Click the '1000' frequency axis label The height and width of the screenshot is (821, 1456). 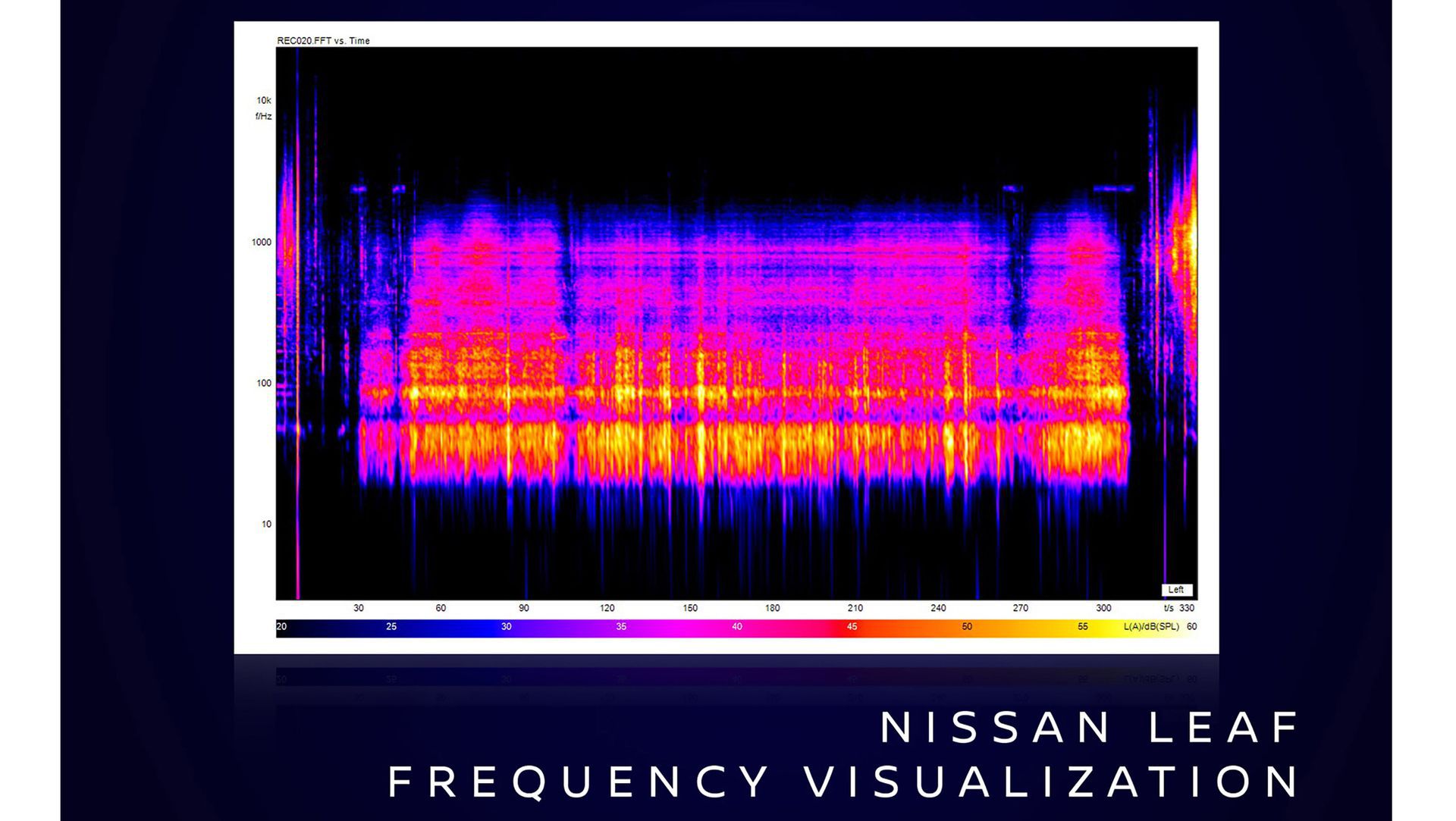click(x=261, y=243)
